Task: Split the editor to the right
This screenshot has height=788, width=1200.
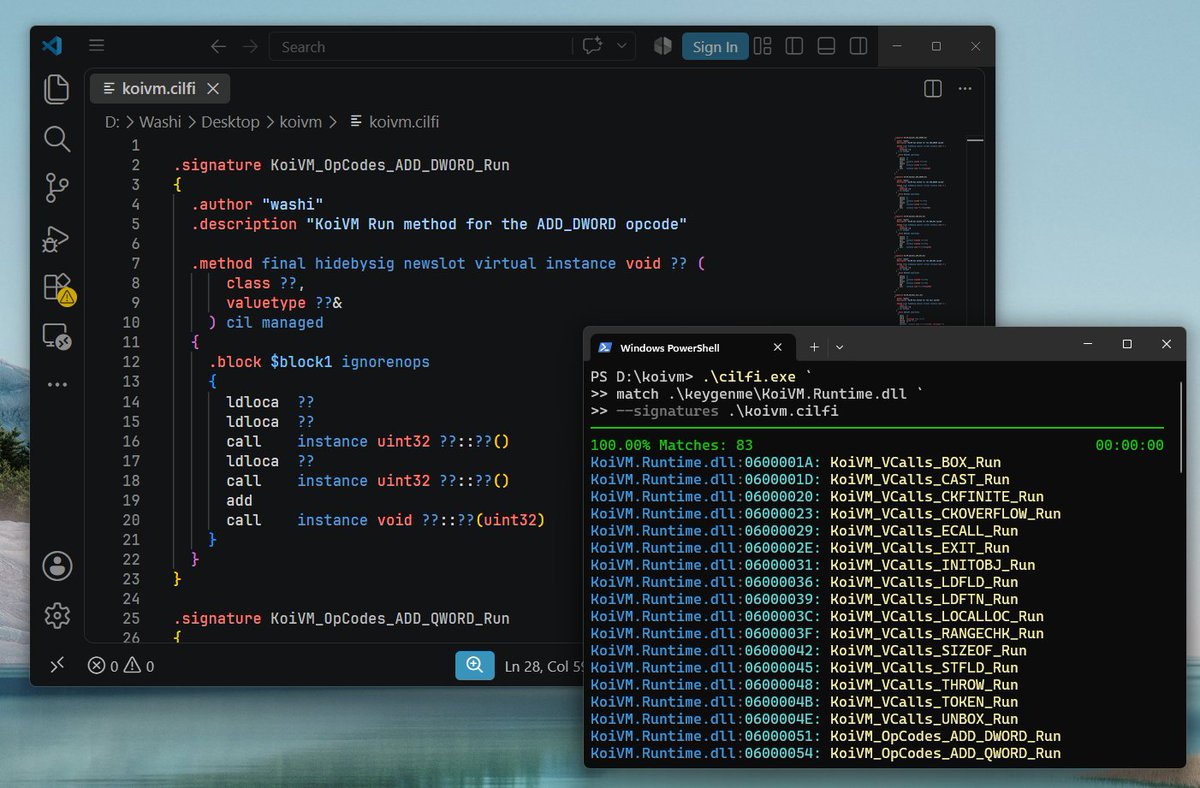Action: 933,89
